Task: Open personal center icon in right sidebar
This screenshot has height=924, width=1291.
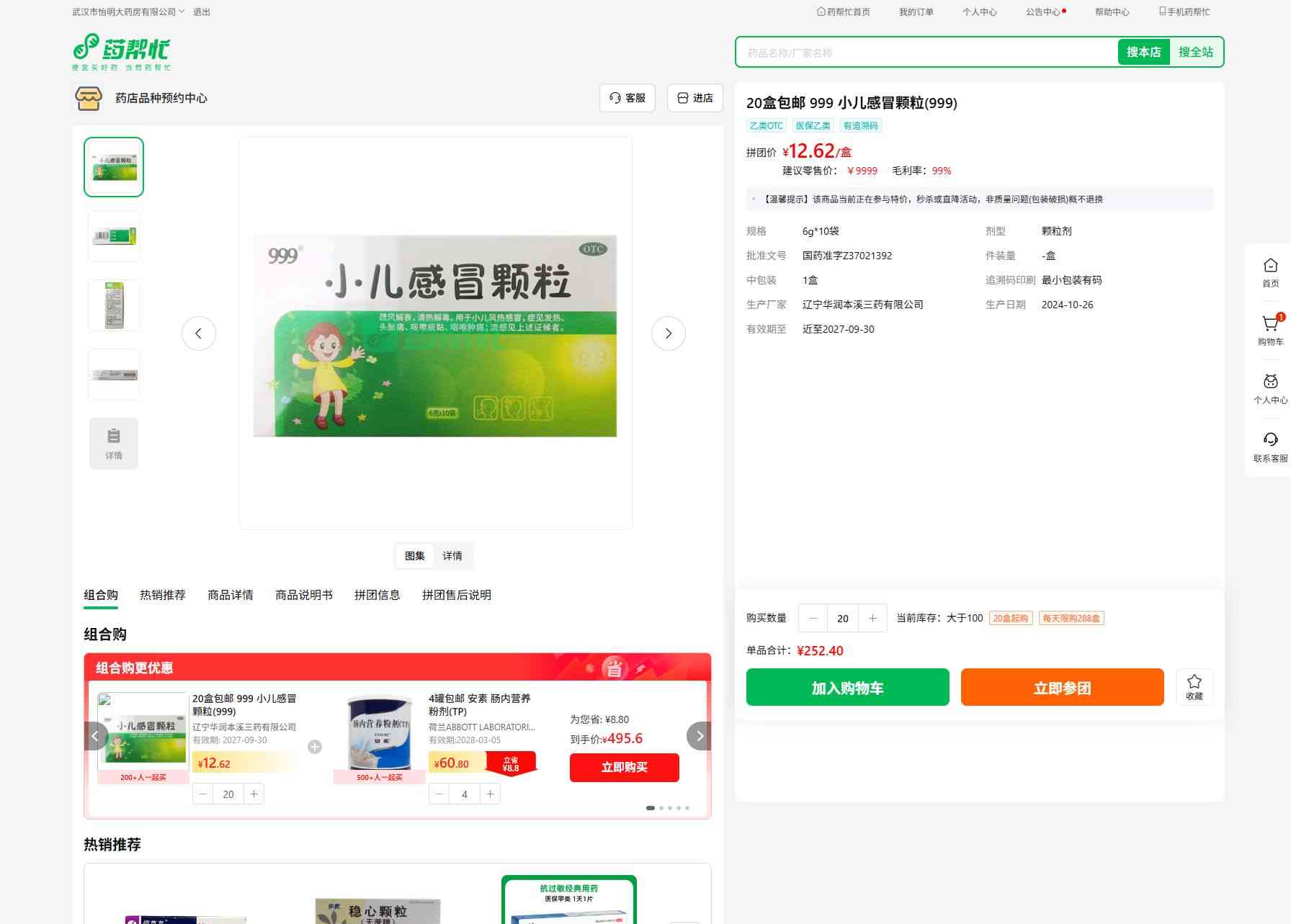Action: coord(1270,382)
